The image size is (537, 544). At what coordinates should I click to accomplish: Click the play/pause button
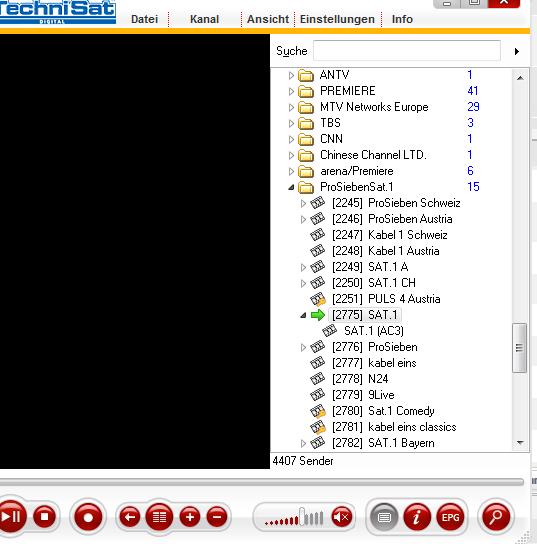(11, 517)
